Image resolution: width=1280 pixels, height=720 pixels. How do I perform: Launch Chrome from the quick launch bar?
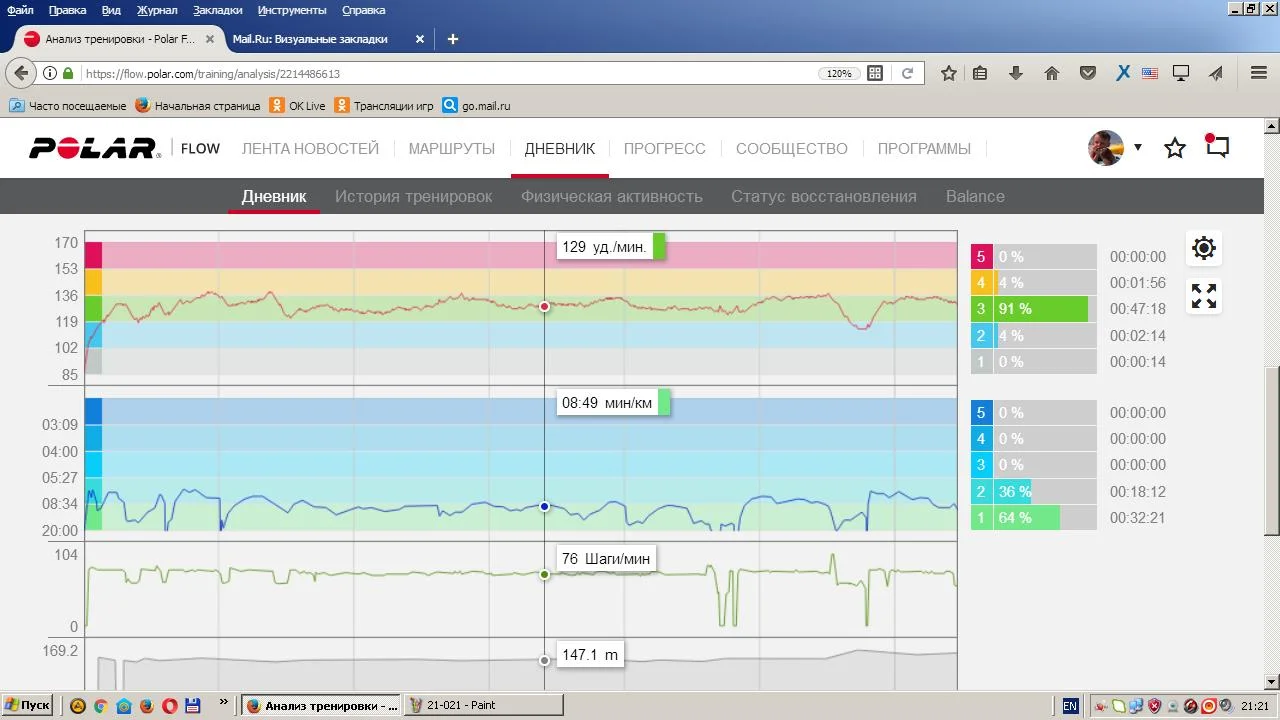[x=100, y=705]
